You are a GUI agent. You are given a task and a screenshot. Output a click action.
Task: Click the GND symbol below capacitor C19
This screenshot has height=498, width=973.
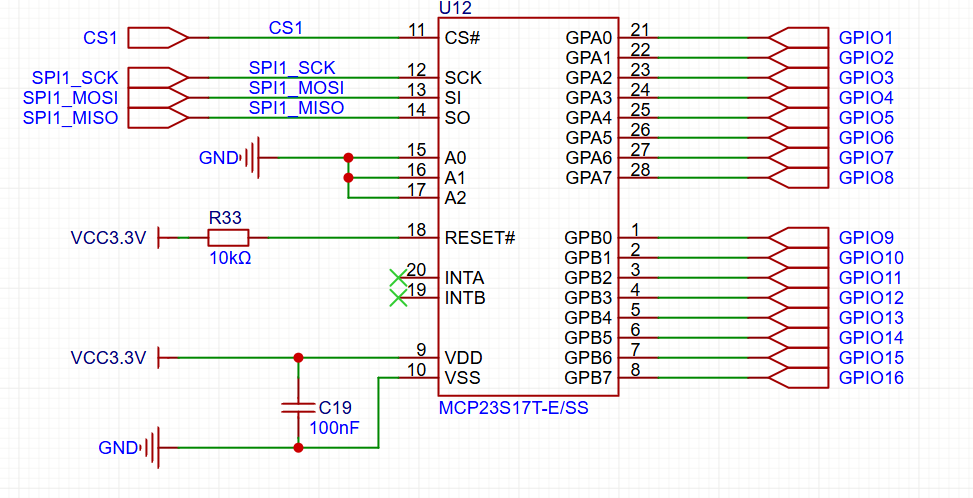[x=152, y=447]
